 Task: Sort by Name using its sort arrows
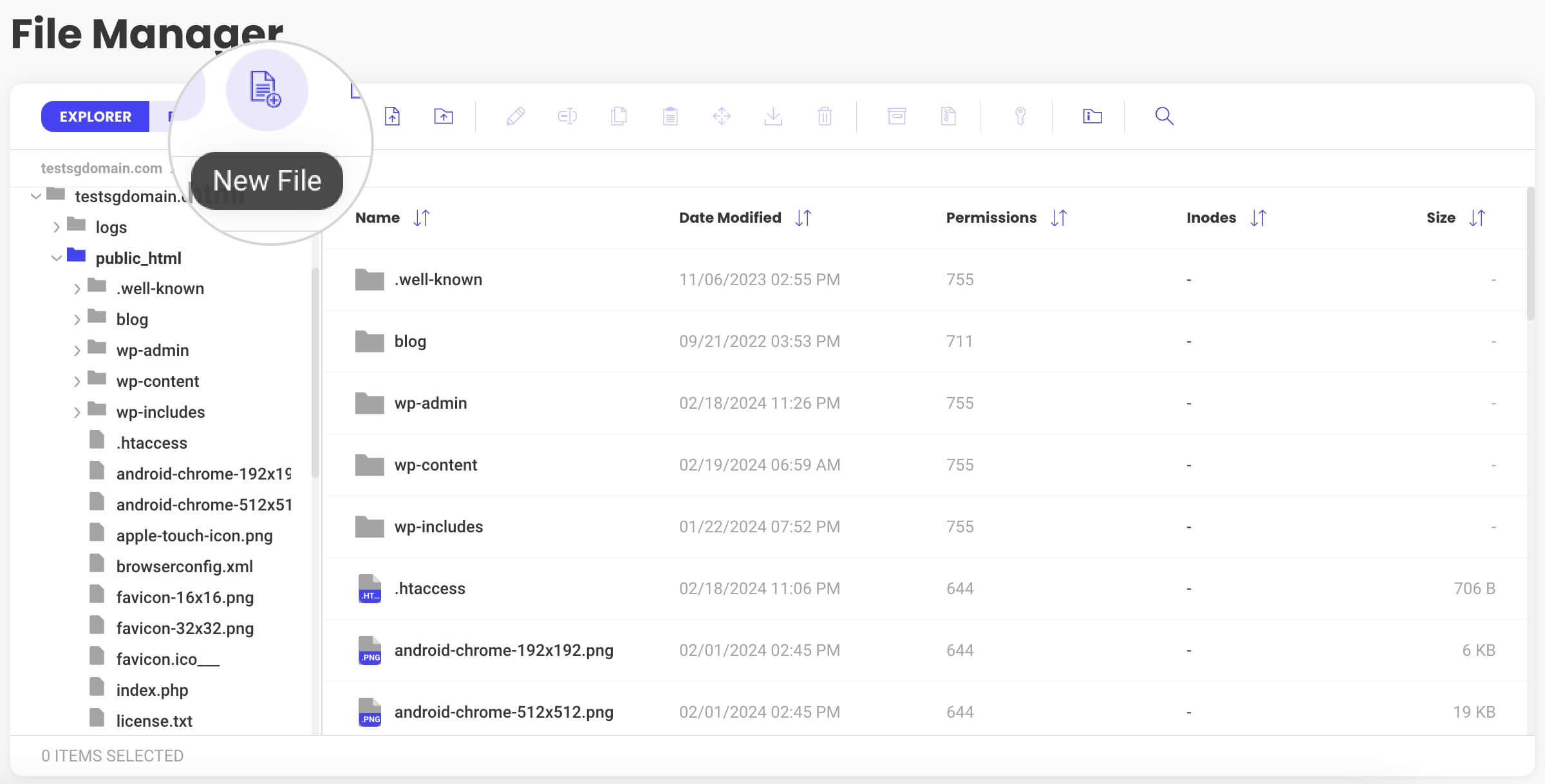(422, 218)
